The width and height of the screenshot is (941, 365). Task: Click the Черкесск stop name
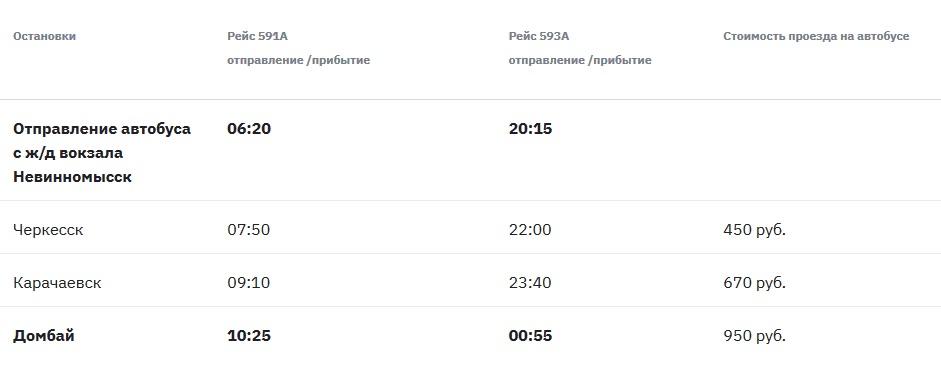pyautogui.click(x=48, y=230)
